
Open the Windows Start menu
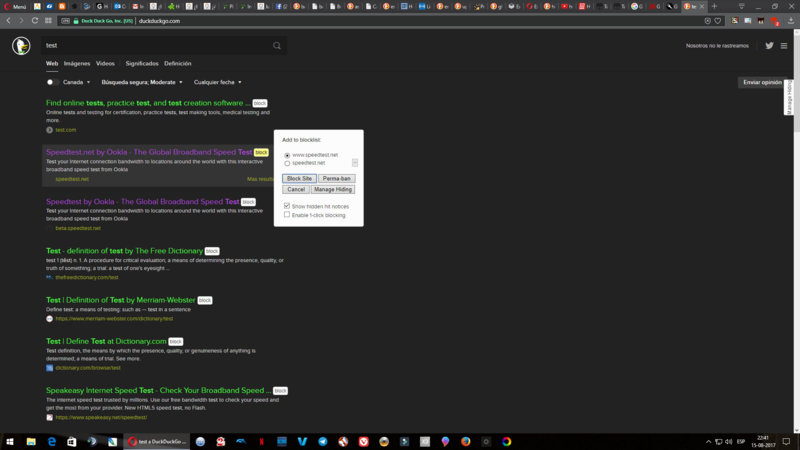(10, 441)
